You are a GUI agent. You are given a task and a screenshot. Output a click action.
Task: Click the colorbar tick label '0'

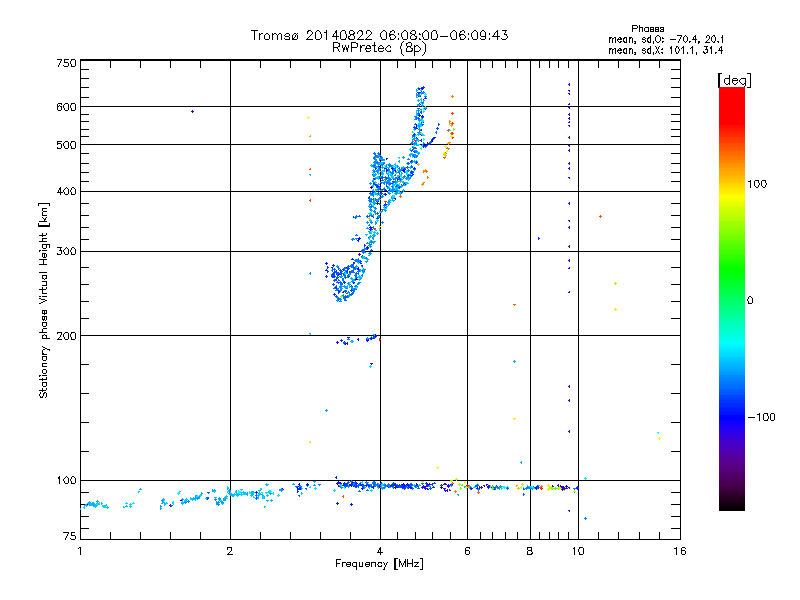click(x=750, y=301)
